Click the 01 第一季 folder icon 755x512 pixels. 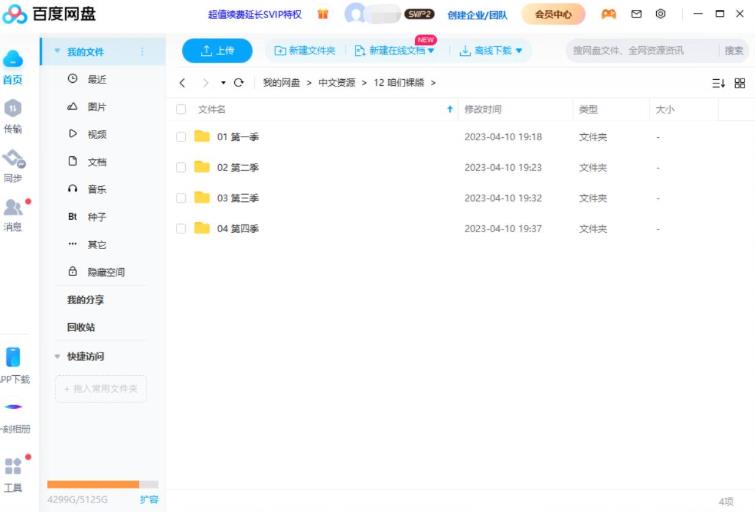click(x=202, y=136)
